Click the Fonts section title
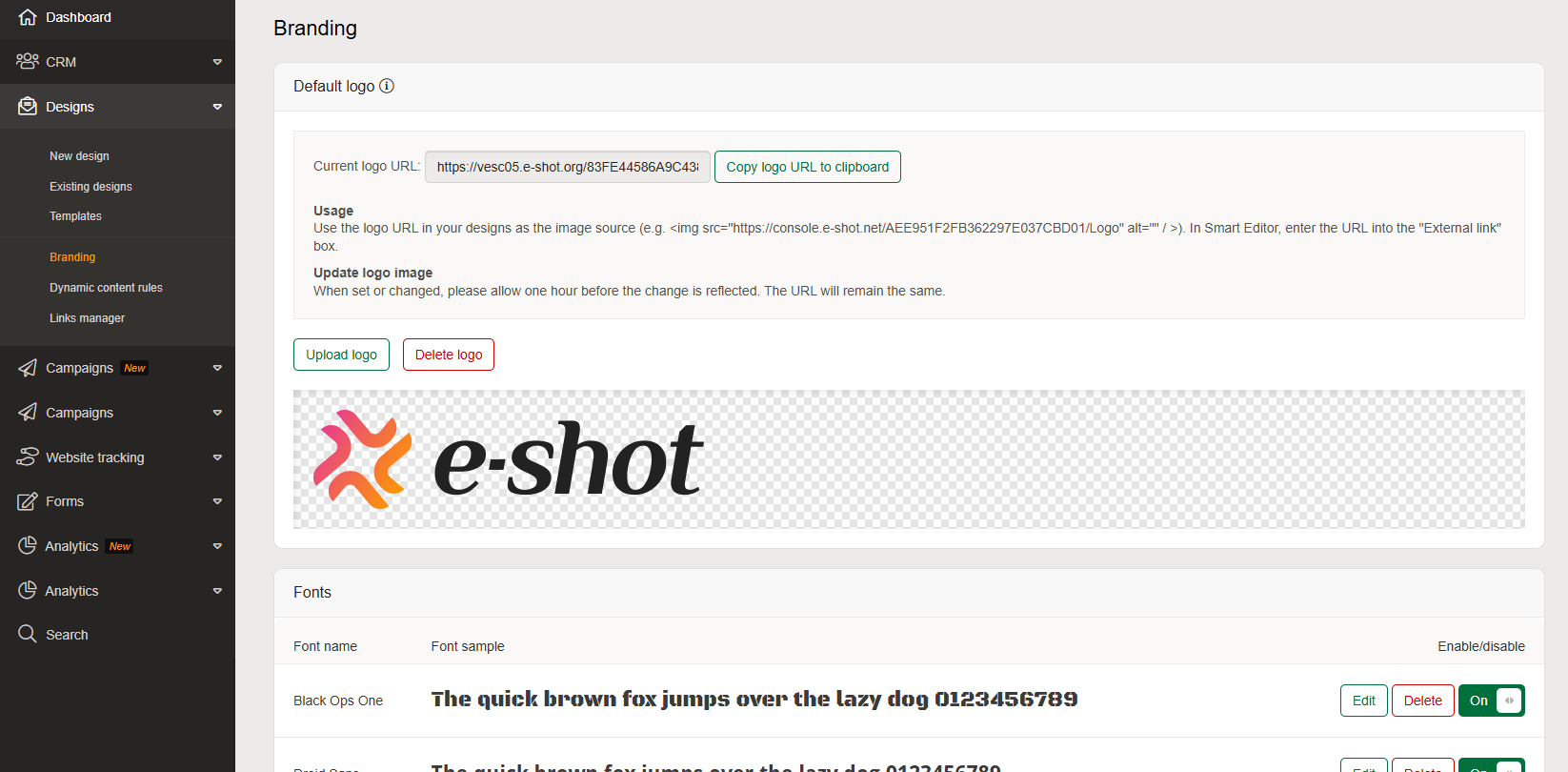The height and width of the screenshot is (772, 1568). [x=312, y=592]
